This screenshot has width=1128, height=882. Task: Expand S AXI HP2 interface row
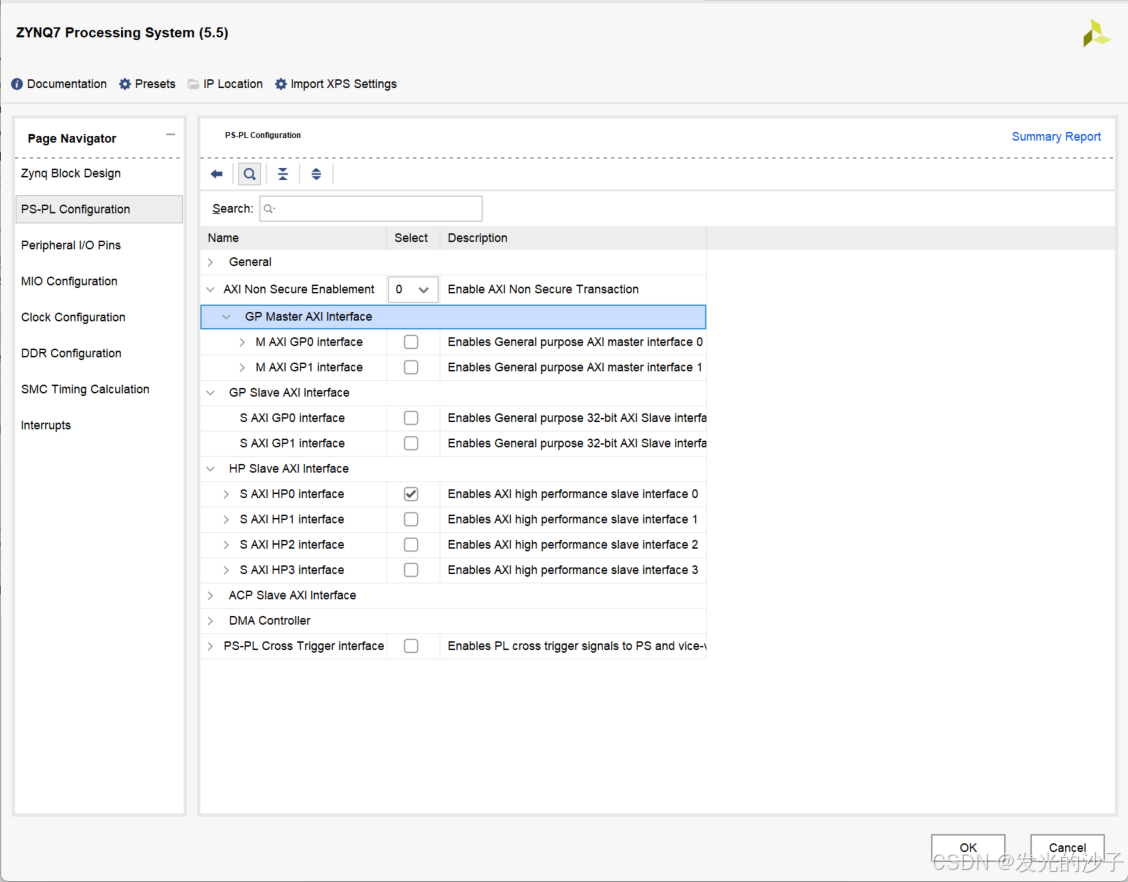pyautogui.click(x=227, y=545)
